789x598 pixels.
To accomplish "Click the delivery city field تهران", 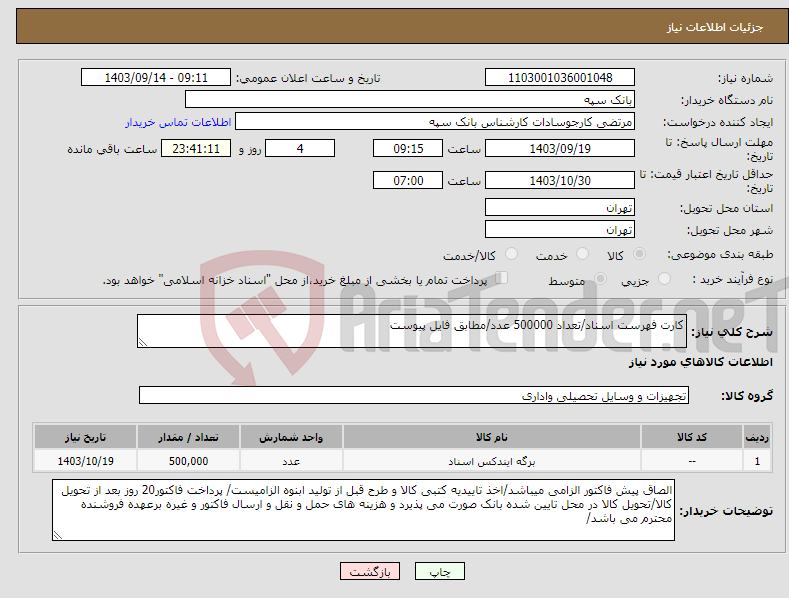I will [x=560, y=230].
